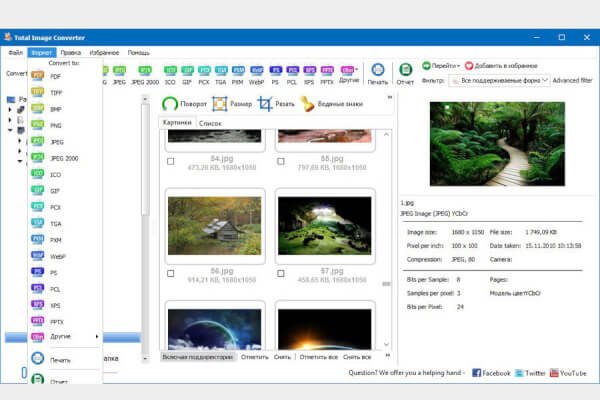Viewport: 600px width, 400px height.
Task: Click the PXM toolbar button
Action: (238, 75)
